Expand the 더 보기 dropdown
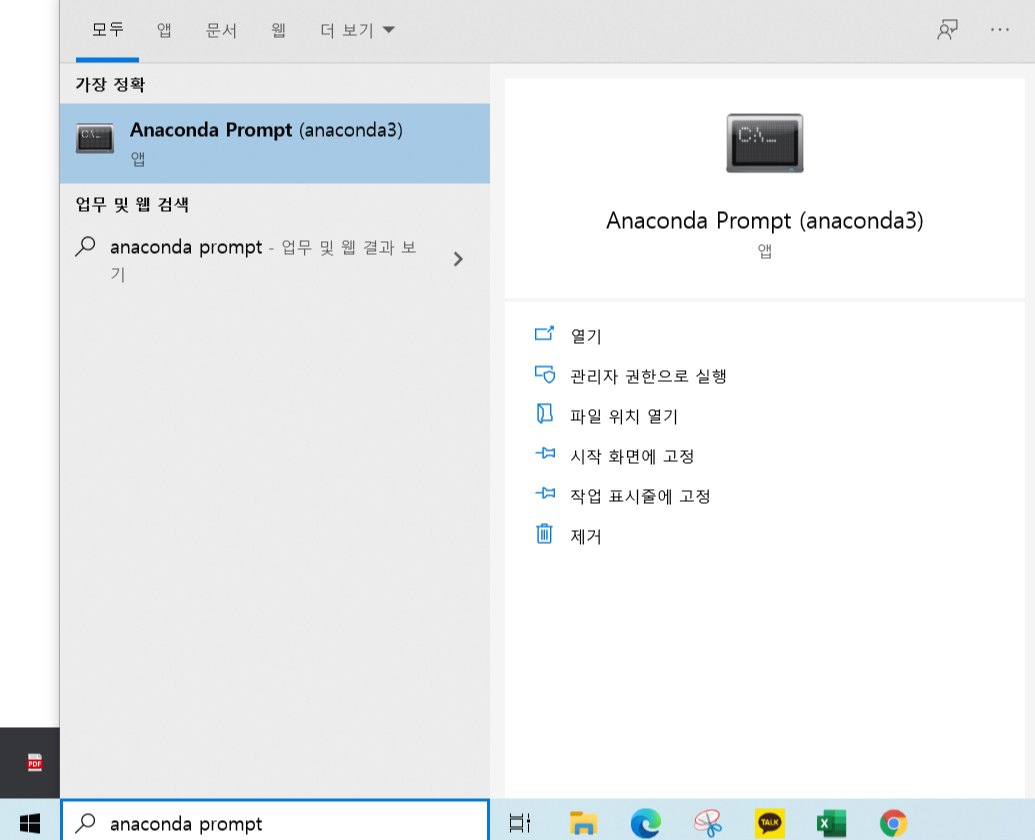The height and width of the screenshot is (840, 1035). tap(357, 30)
